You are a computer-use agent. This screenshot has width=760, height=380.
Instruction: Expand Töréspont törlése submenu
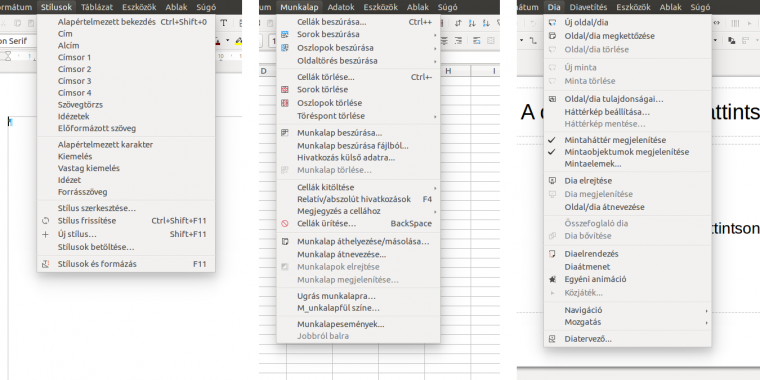[435, 116]
